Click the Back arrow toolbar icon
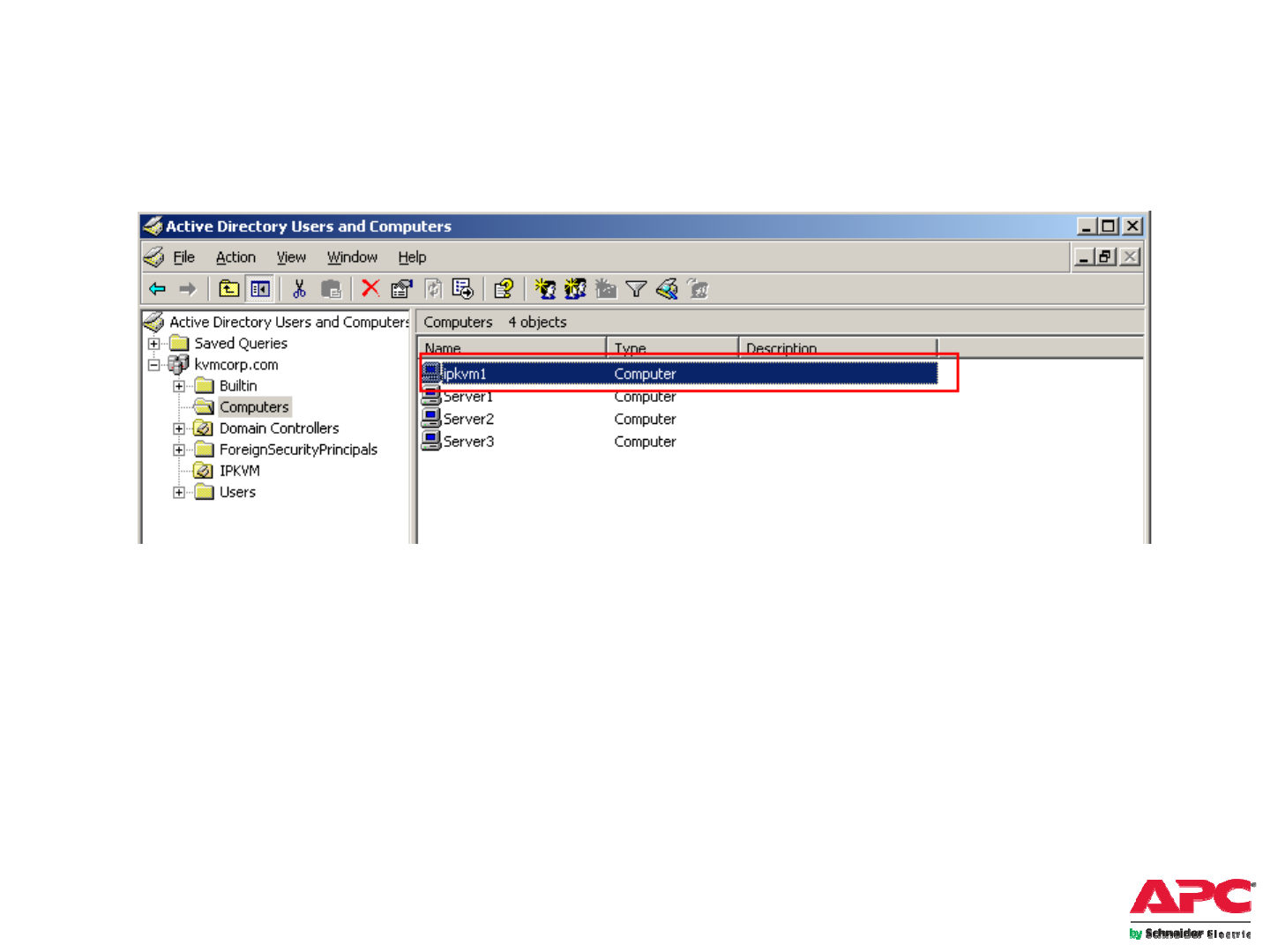This screenshot has height=952, width=1270. click(x=158, y=289)
